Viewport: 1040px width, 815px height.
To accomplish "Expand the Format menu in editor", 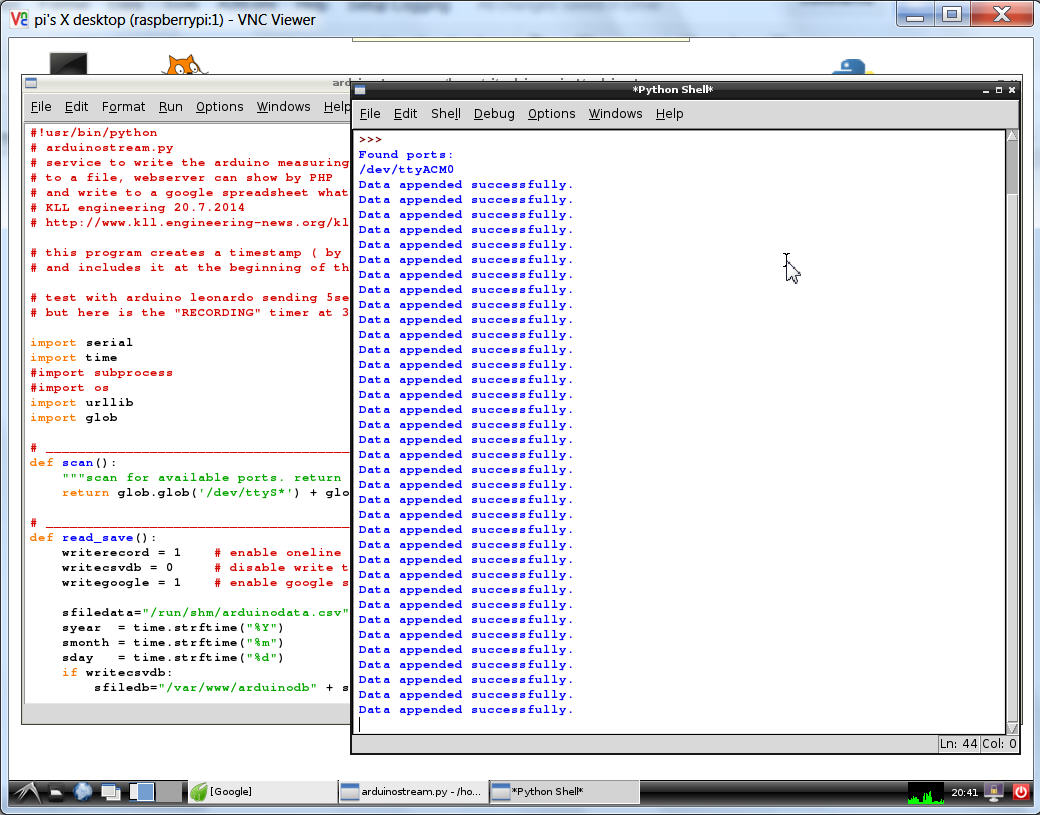I will (123, 107).
